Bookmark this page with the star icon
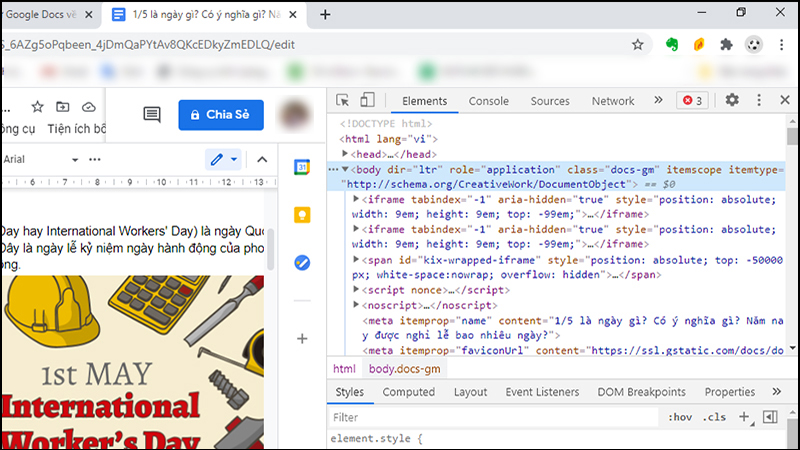 (x=638, y=45)
